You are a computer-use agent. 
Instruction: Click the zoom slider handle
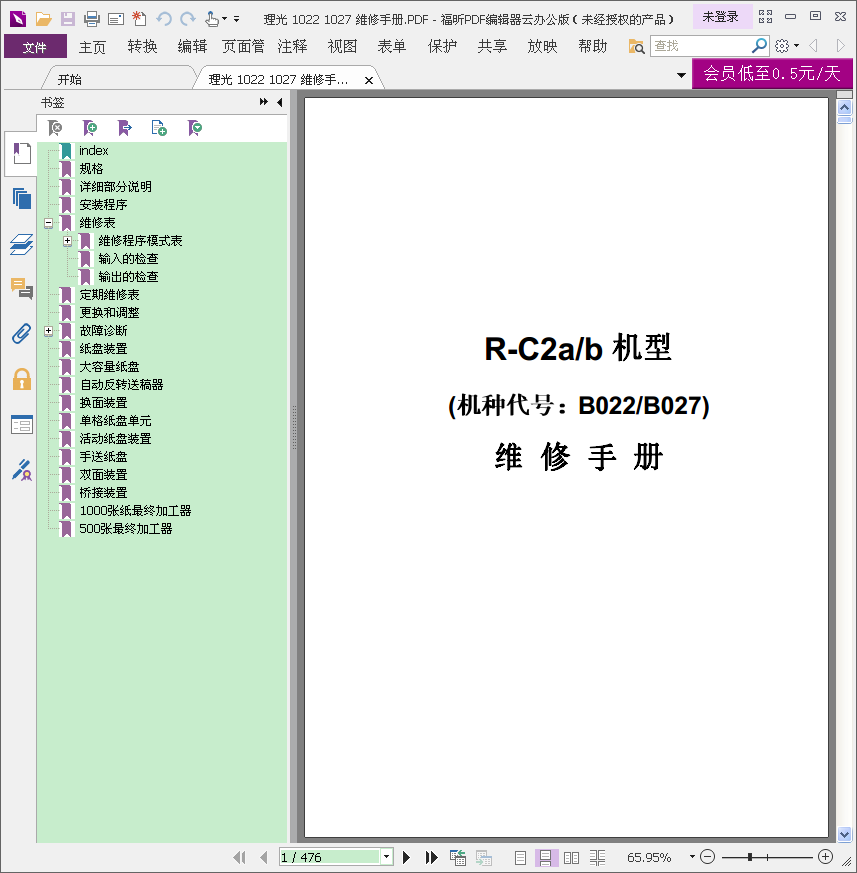[x=750, y=857]
